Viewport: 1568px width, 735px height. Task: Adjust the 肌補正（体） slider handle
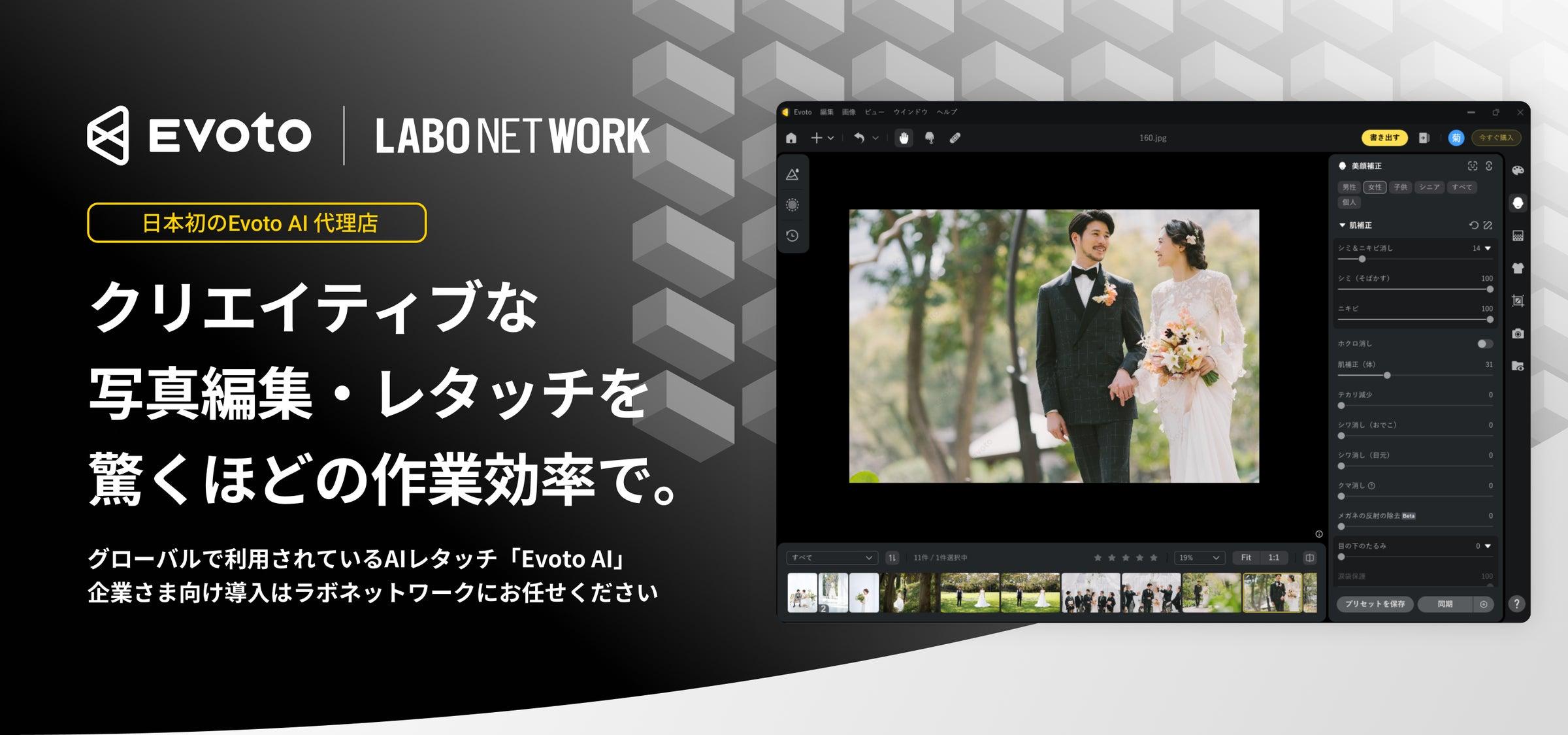point(1387,376)
